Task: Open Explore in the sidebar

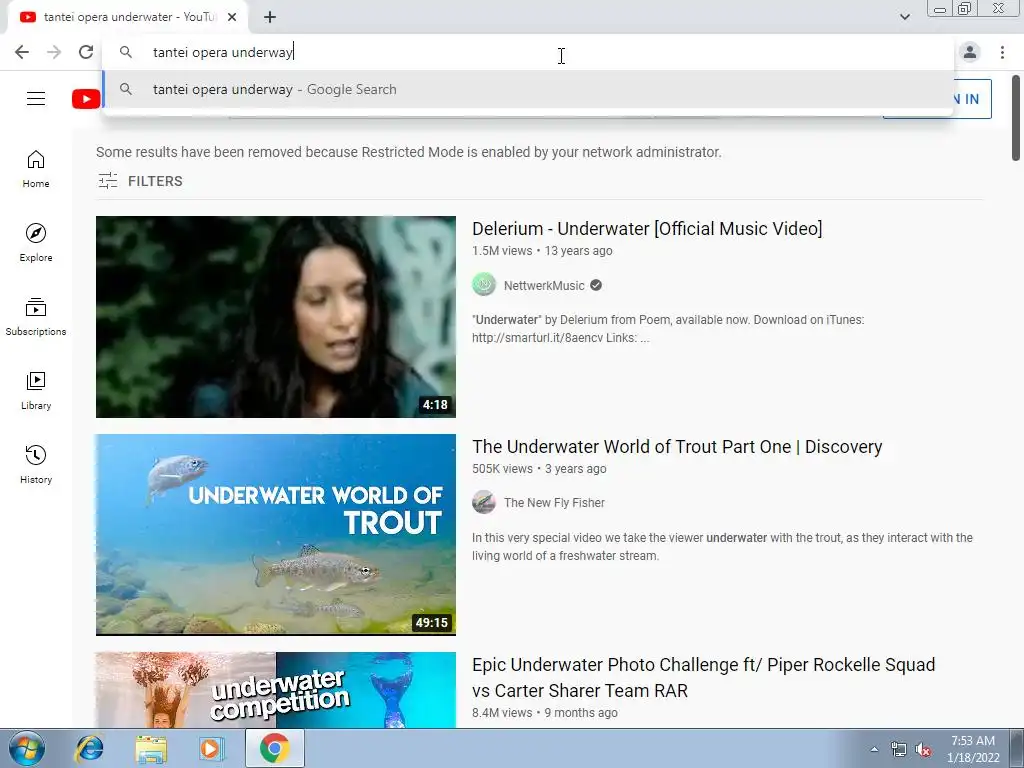Action: (36, 243)
